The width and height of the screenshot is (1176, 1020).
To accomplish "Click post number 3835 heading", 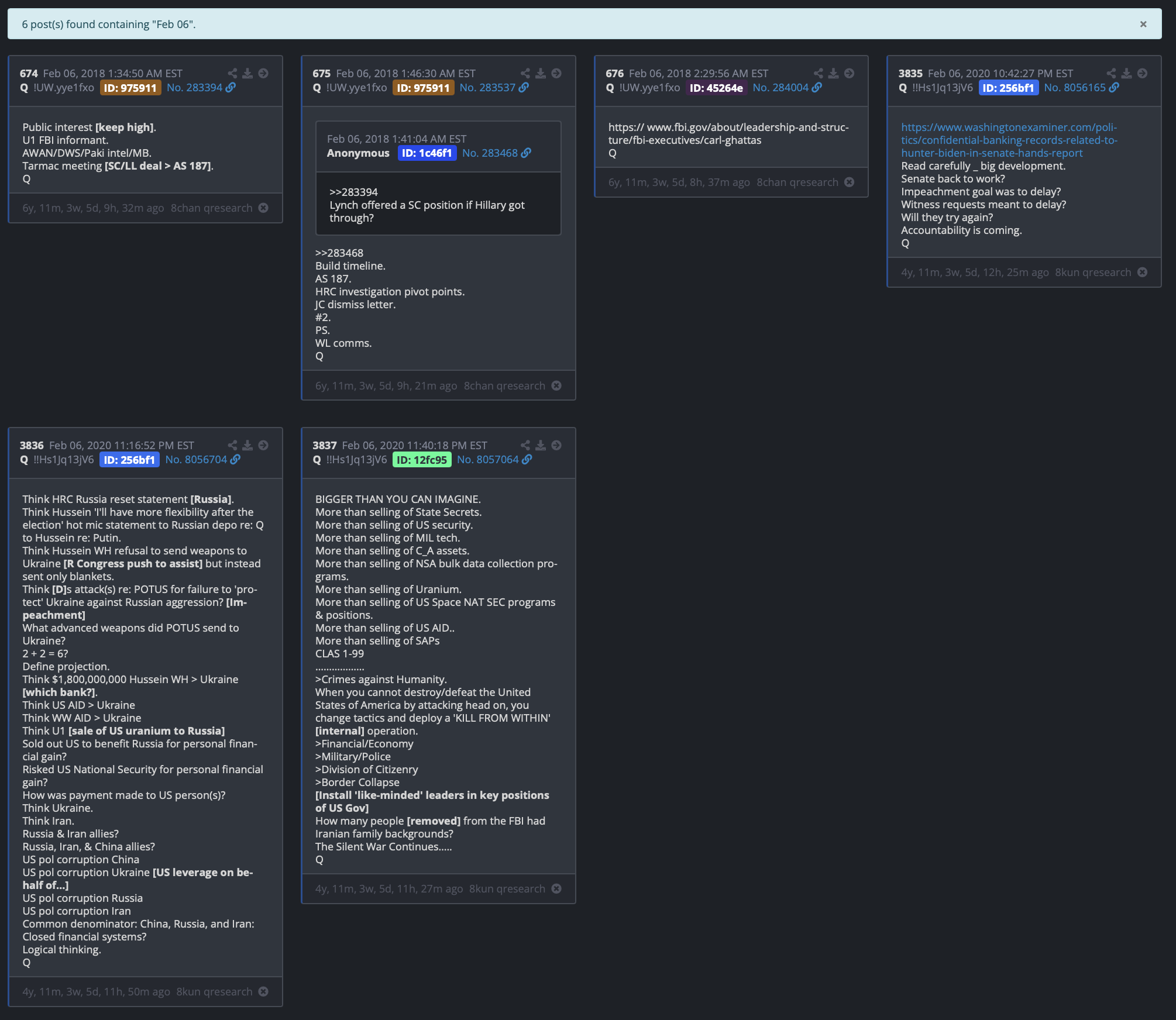I will (x=910, y=73).
